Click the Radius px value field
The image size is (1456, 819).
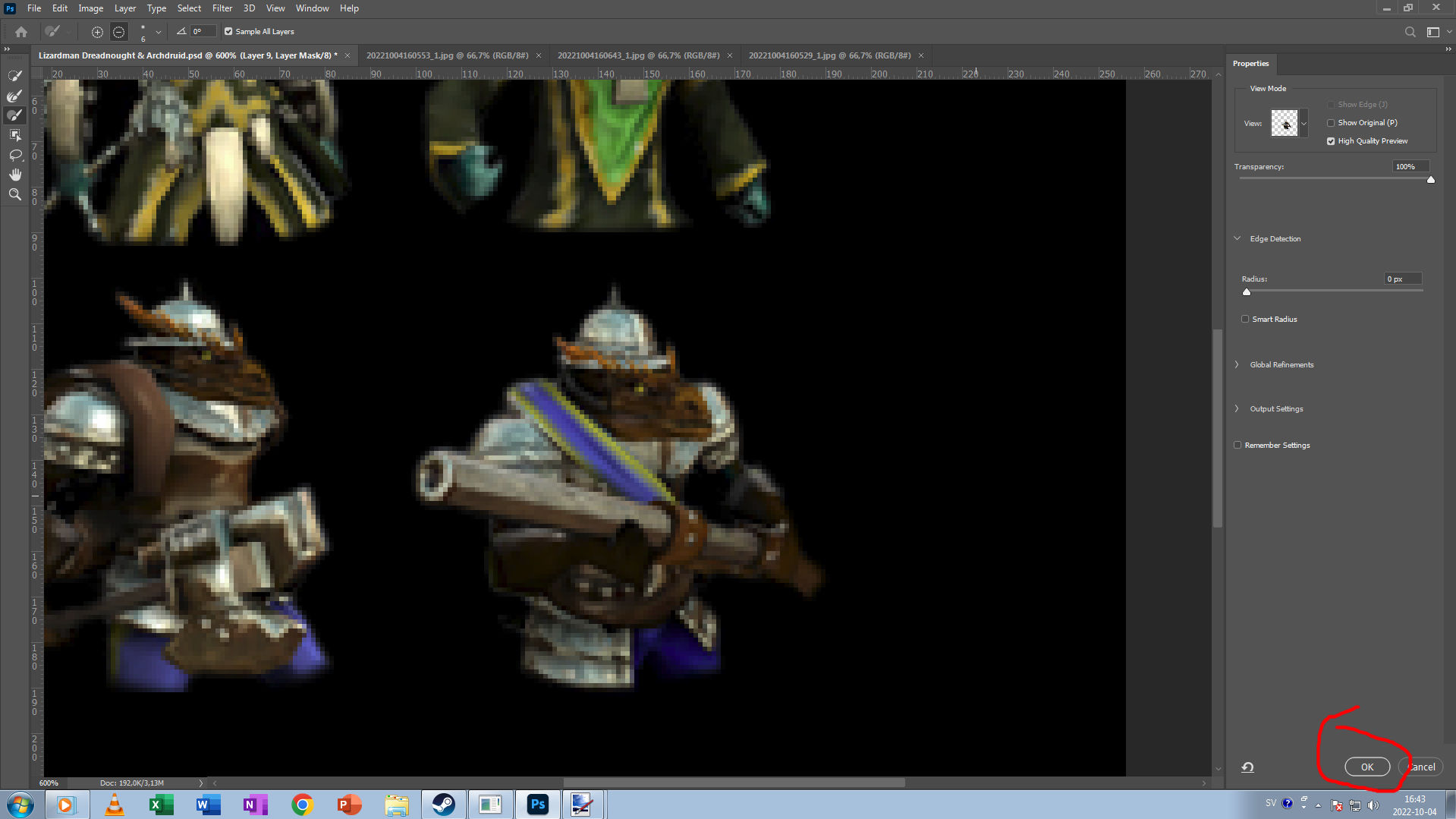[x=1403, y=279]
